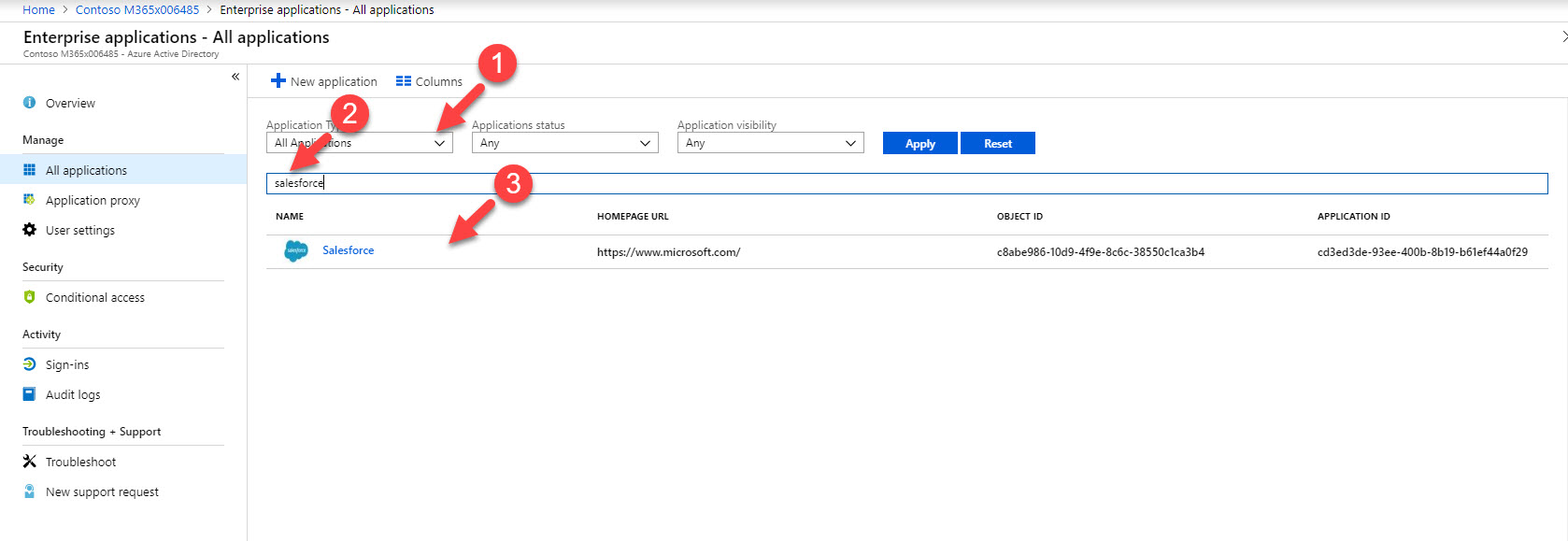
Task: Click the search box containing salesforce
Action: tap(906, 183)
